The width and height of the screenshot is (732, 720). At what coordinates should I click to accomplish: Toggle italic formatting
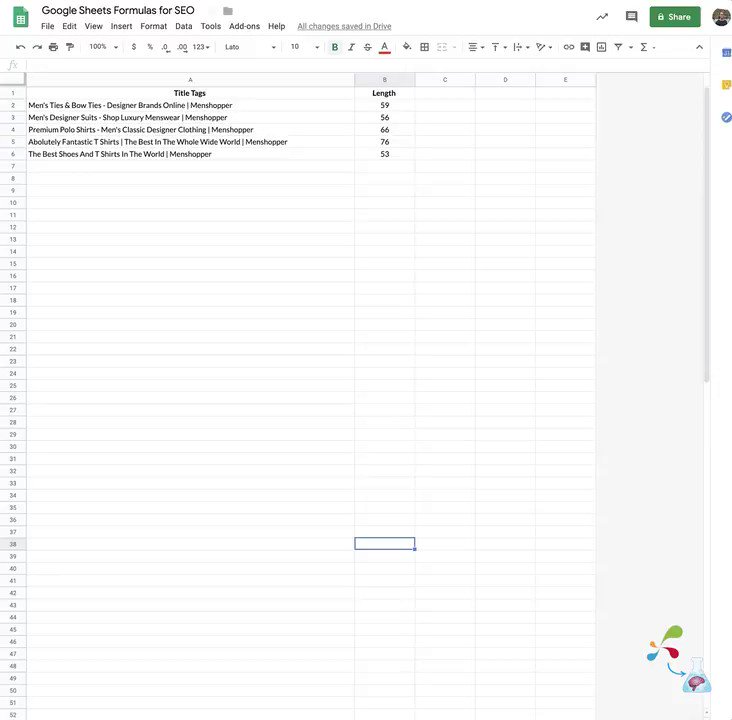point(352,47)
